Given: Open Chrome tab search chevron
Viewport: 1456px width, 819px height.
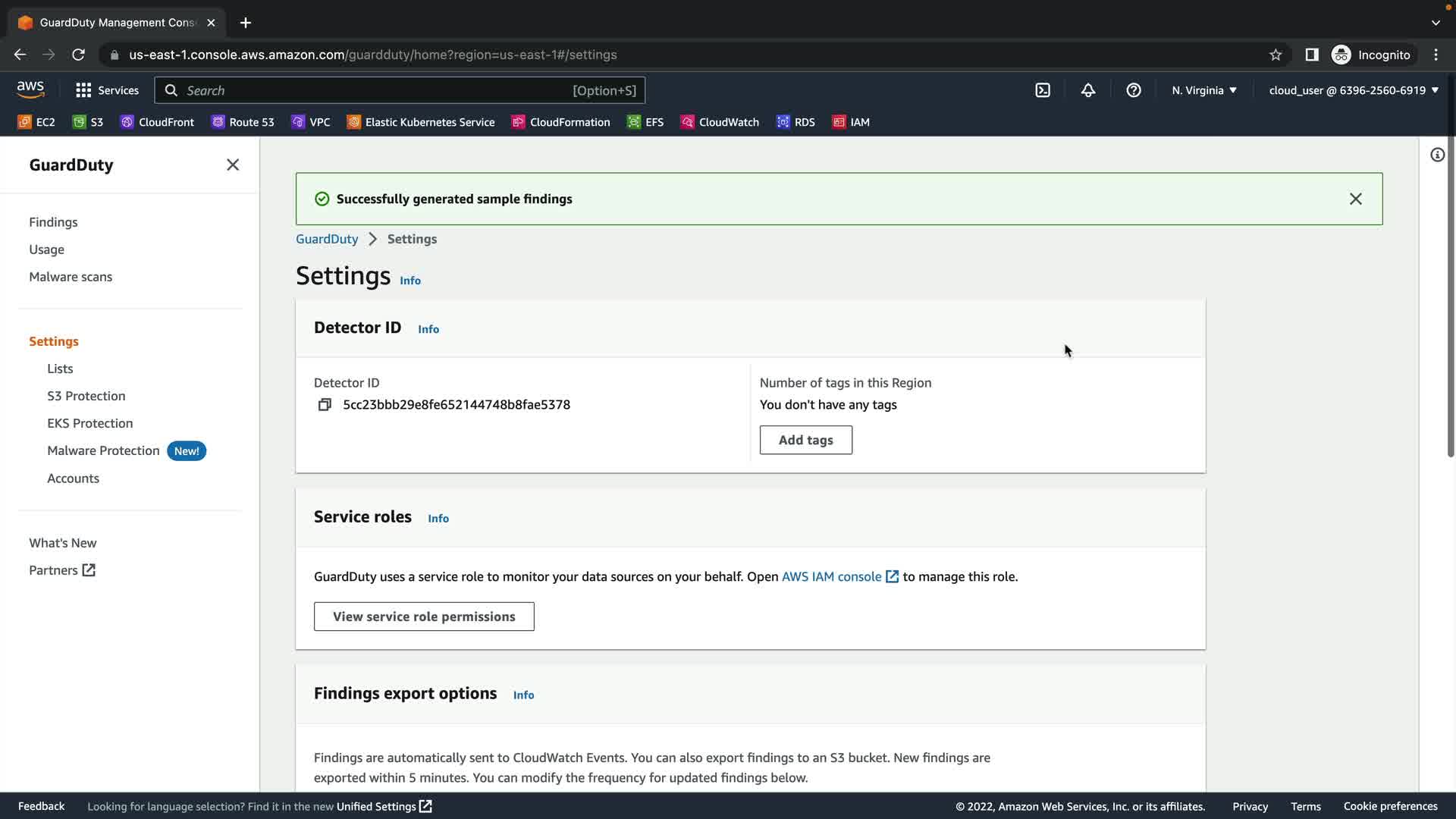Looking at the screenshot, I should 1436,23.
